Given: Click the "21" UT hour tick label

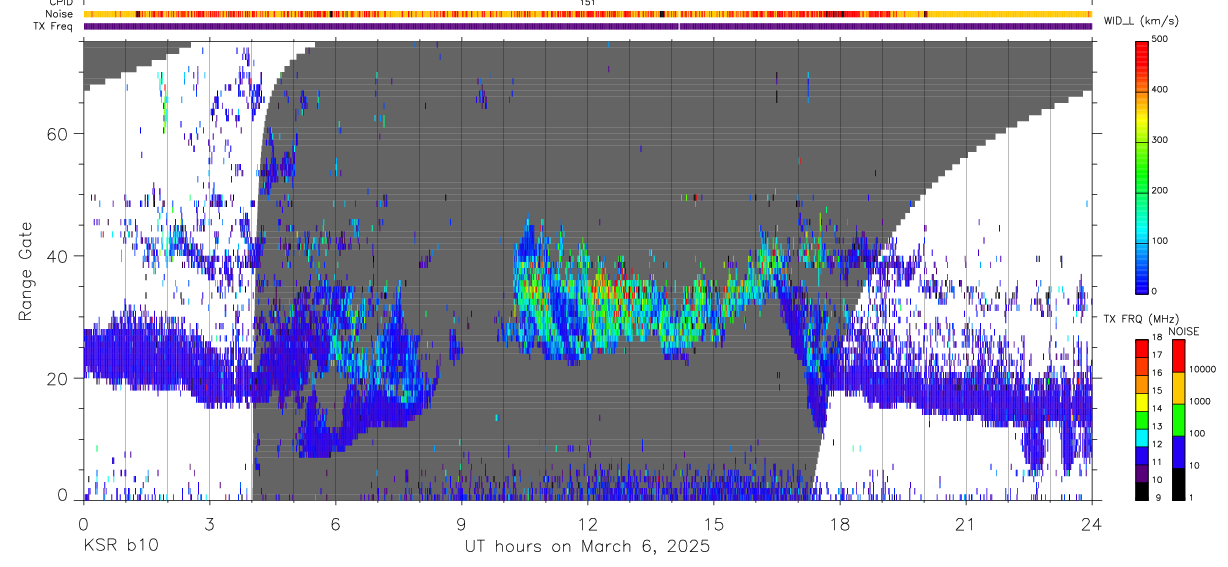Looking at the screenshot, I should 965,523.
